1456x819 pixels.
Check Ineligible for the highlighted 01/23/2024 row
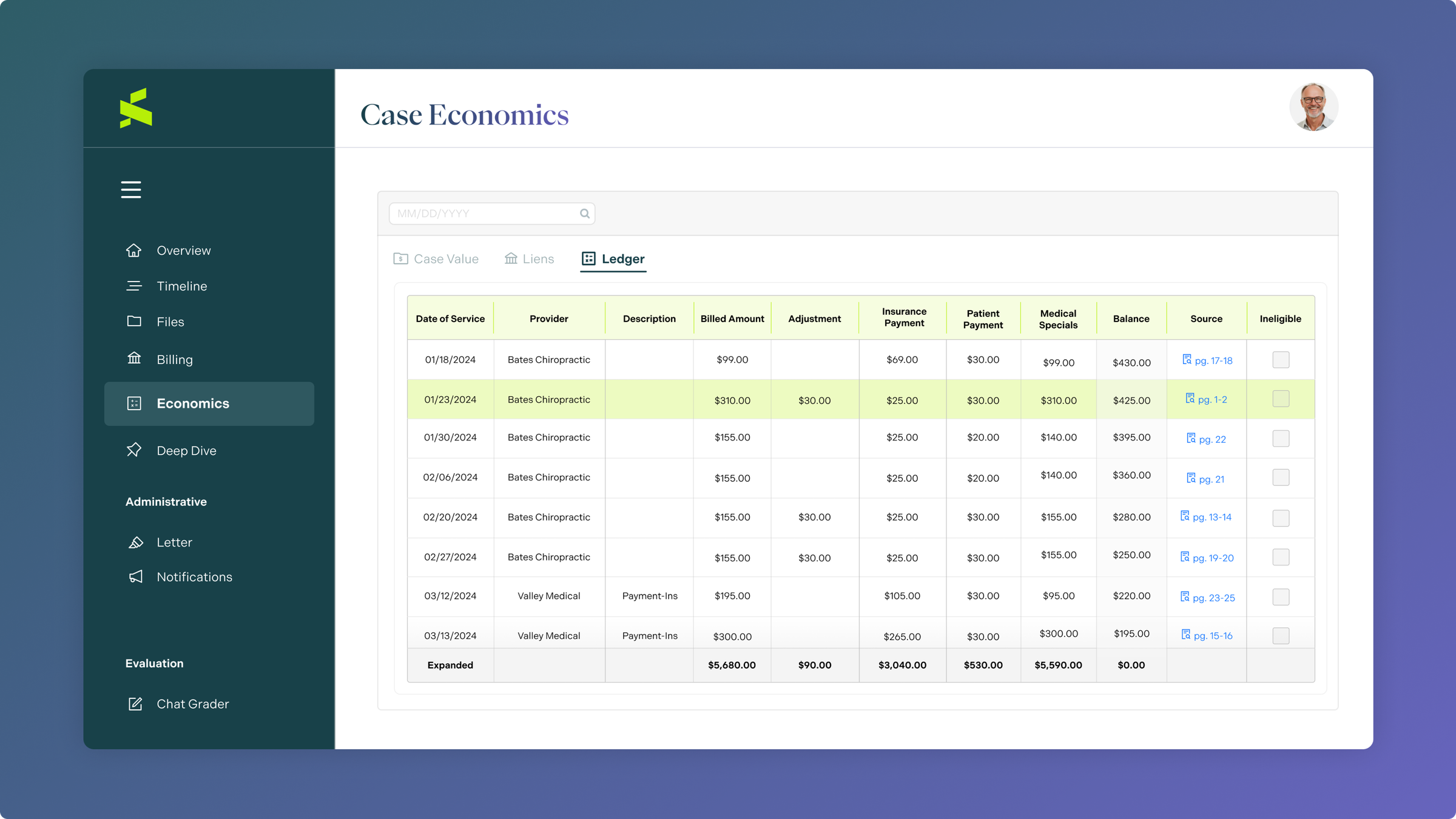pos(1281,399)
